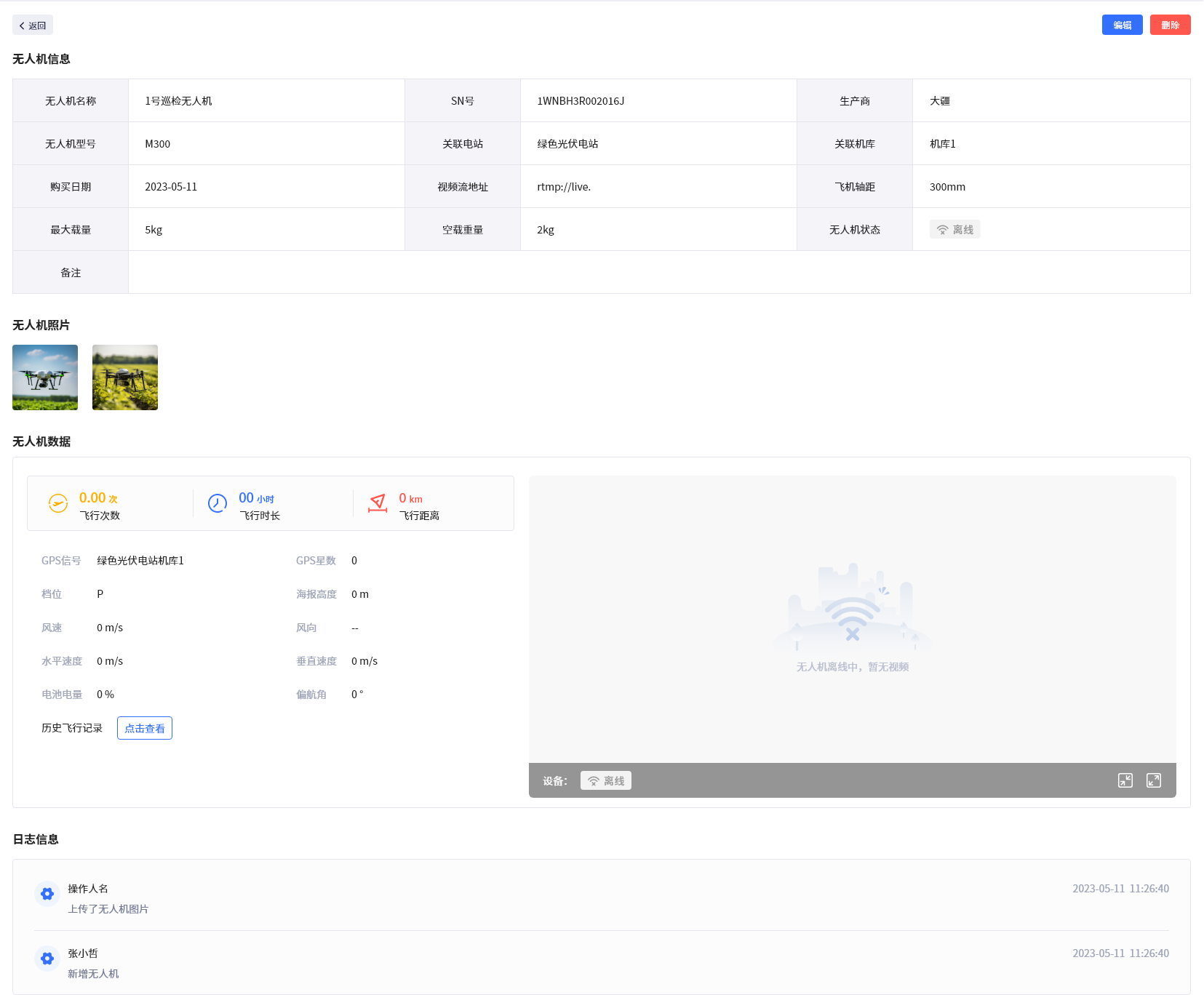This screenshot has height=1008, width=1204.
Task: Click the 档位 value P
Action: pyautogui.click(x=100, y=594)
